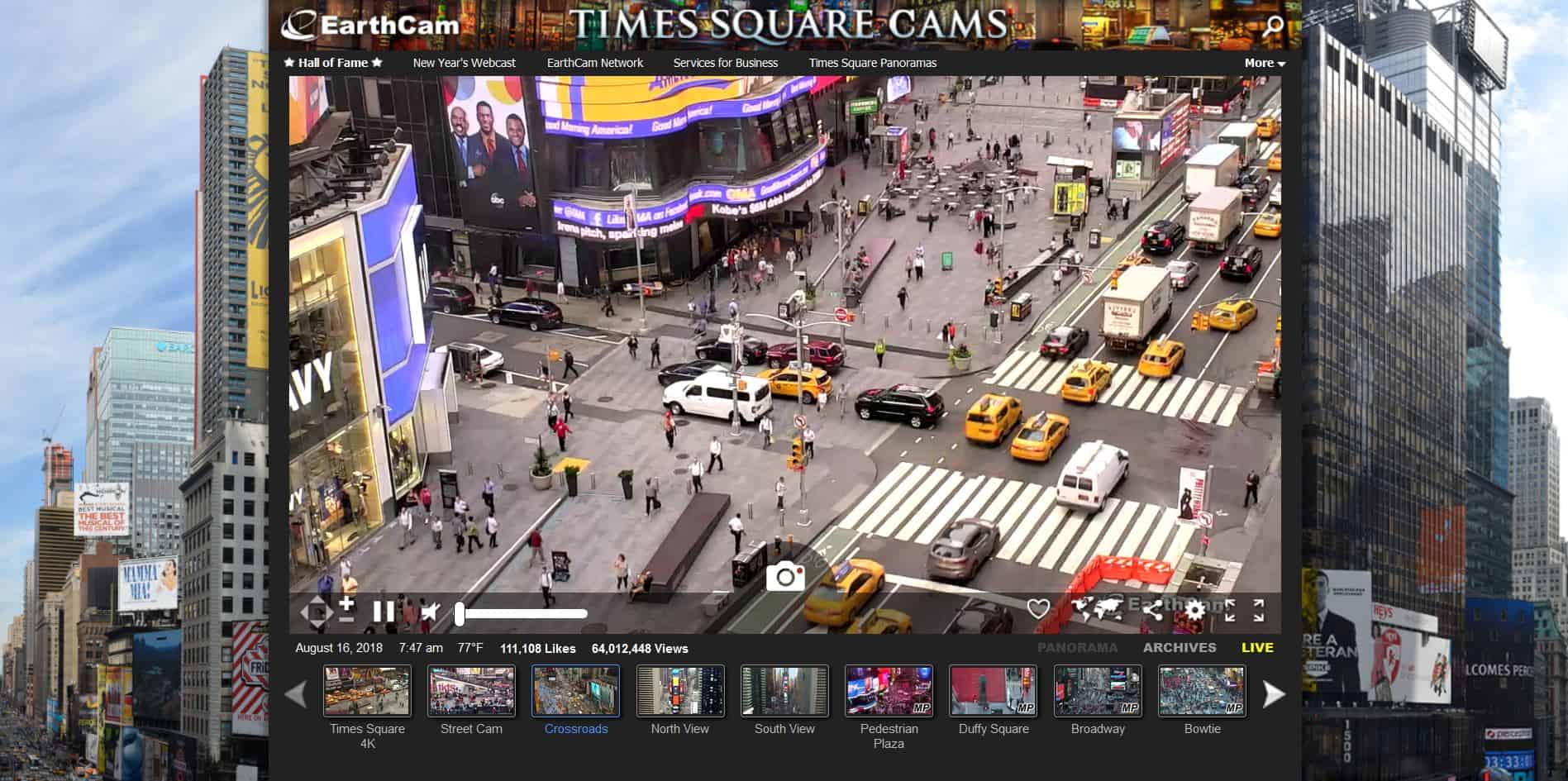Open player settings gear icon
1568x781 pixels.
coord(1194,611)
